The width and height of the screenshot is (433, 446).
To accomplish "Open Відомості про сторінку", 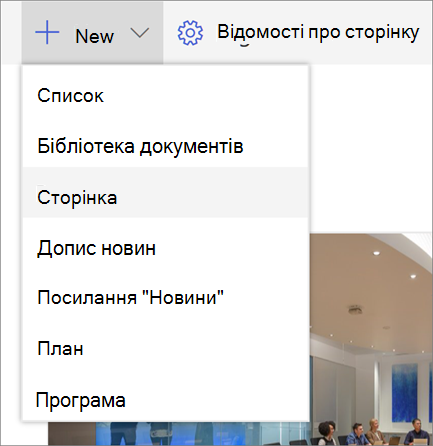I will pos(318,33).
